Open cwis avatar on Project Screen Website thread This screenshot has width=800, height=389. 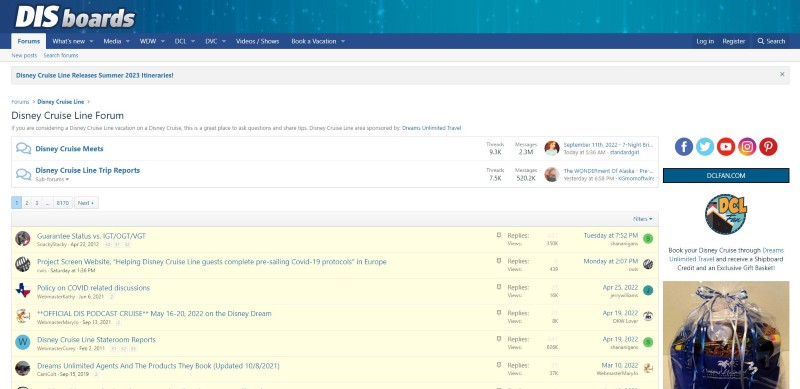pos(22,264)
